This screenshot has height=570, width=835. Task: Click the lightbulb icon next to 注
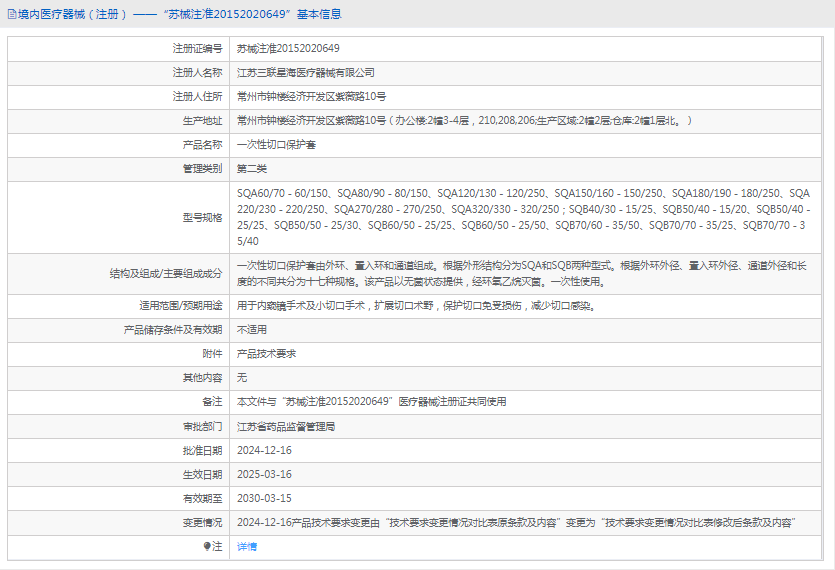click(x=207, y=547)
